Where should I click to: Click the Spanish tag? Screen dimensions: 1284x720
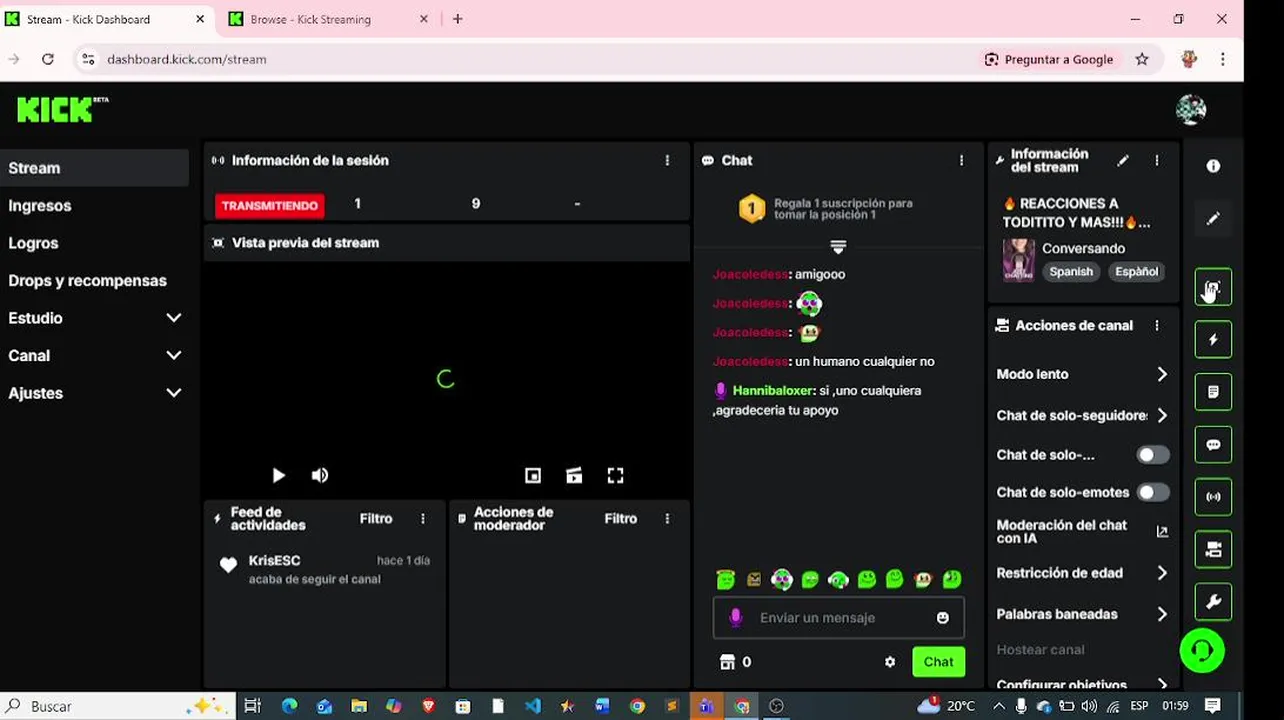tap(1071, 272)
